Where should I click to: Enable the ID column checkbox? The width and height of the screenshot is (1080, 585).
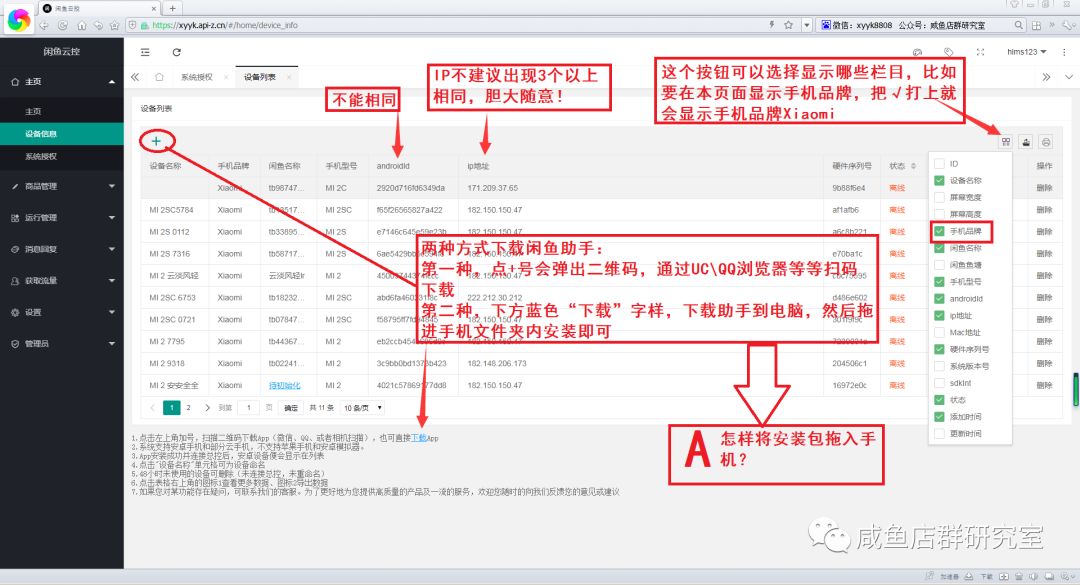939,163
